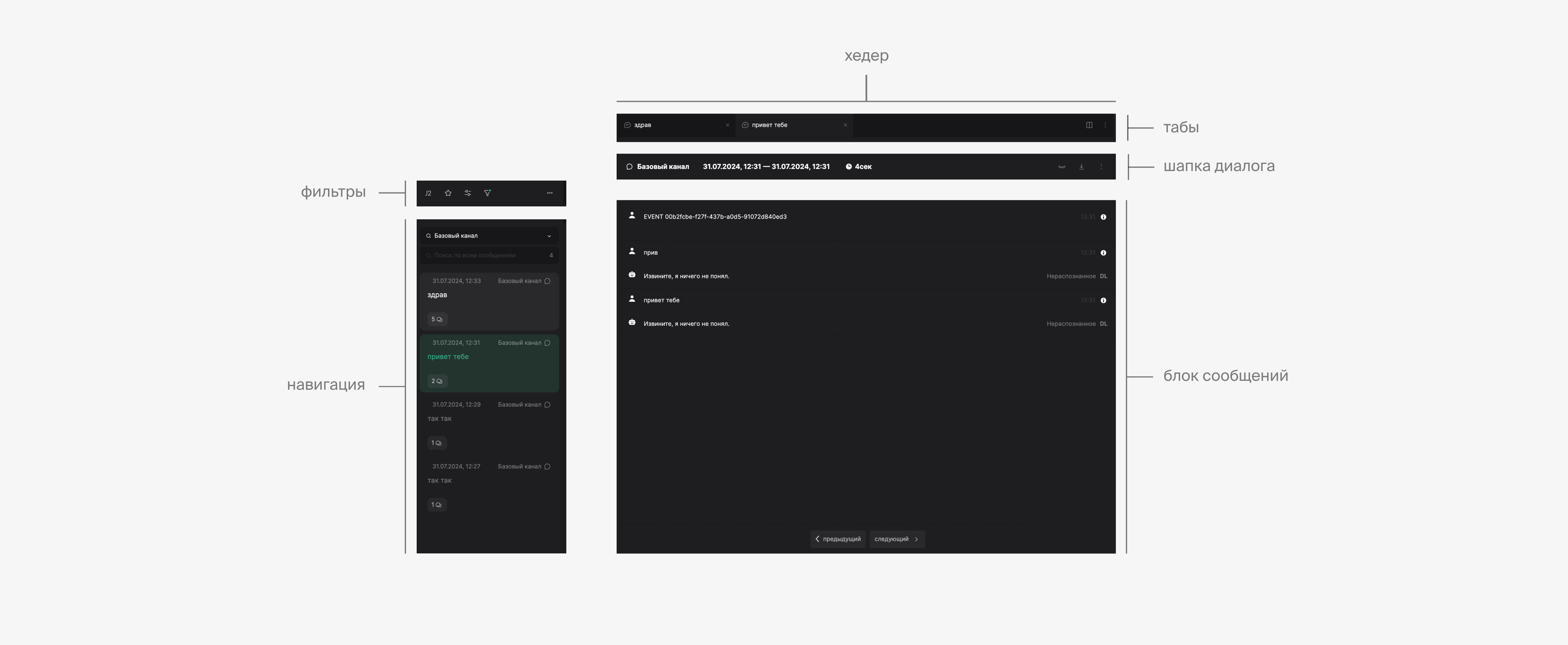This screenshot has width=1568, height=645.
Task: Click the 2 messages badge on привет тебе card
Action: (x=437, y=382)
